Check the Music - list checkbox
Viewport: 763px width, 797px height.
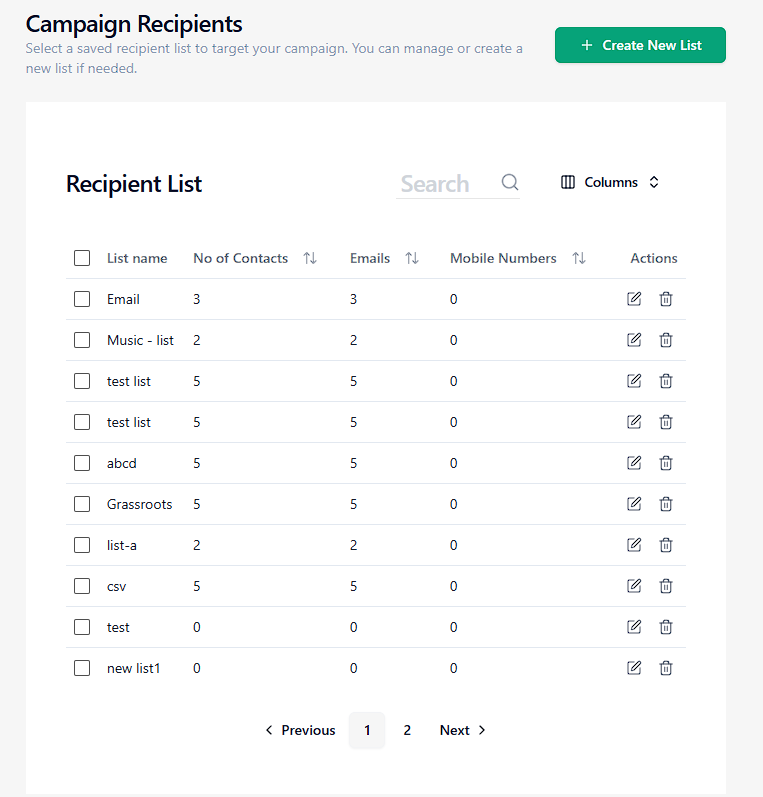[x=82, y=340]
